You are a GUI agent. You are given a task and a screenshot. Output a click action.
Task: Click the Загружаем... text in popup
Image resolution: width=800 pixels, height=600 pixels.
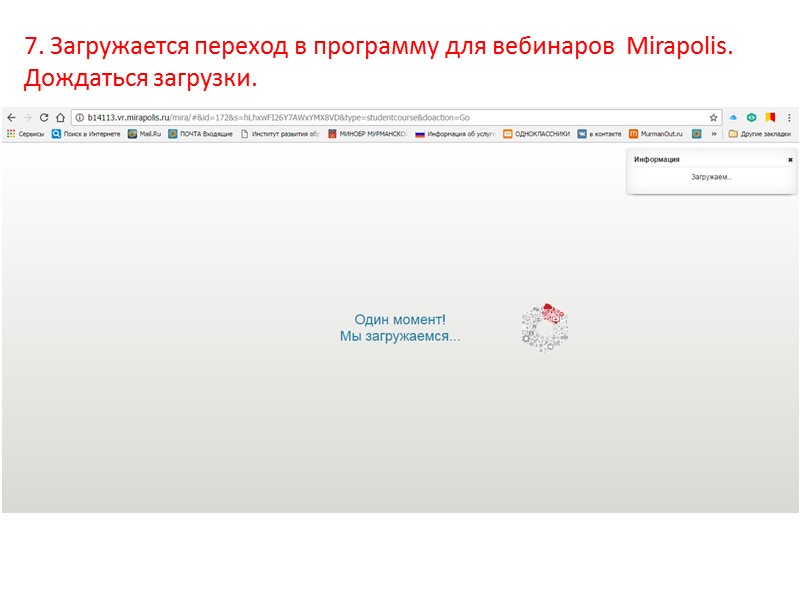pyautogui.click(x=712, y=177)
